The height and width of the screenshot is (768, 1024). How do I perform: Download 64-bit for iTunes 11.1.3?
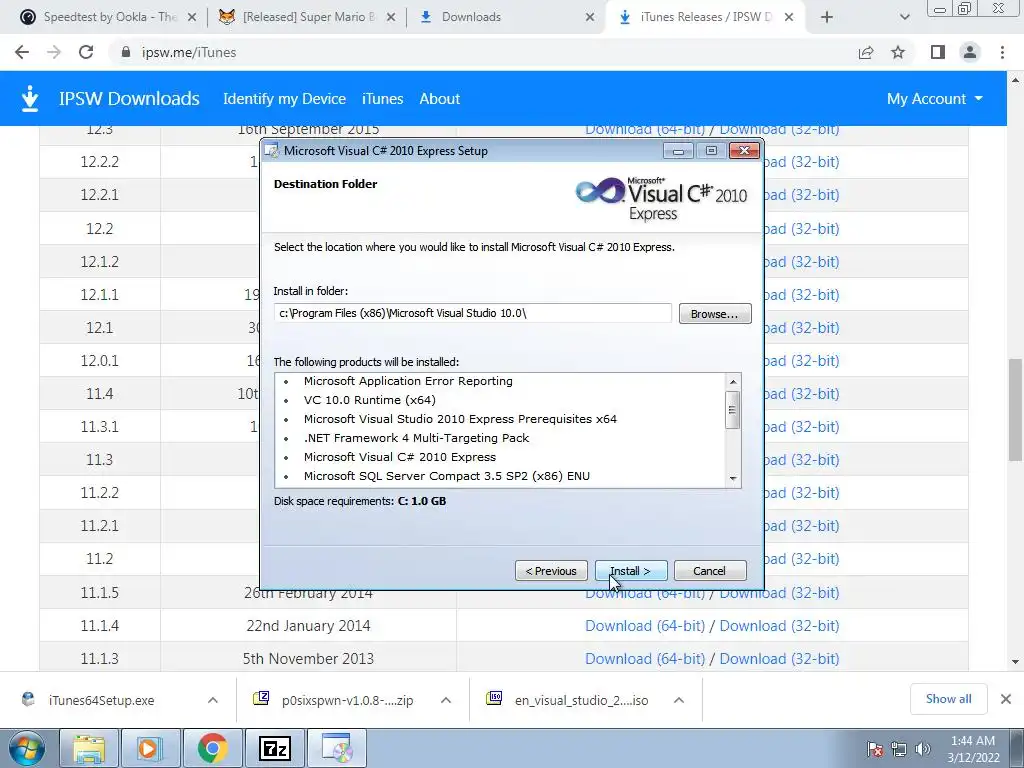click(645, 659)
